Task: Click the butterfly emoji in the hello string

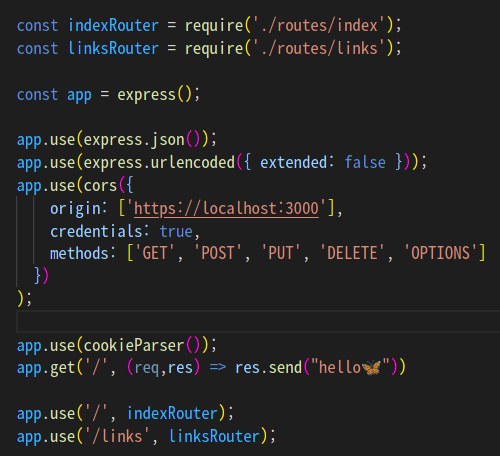Action: 371,368
